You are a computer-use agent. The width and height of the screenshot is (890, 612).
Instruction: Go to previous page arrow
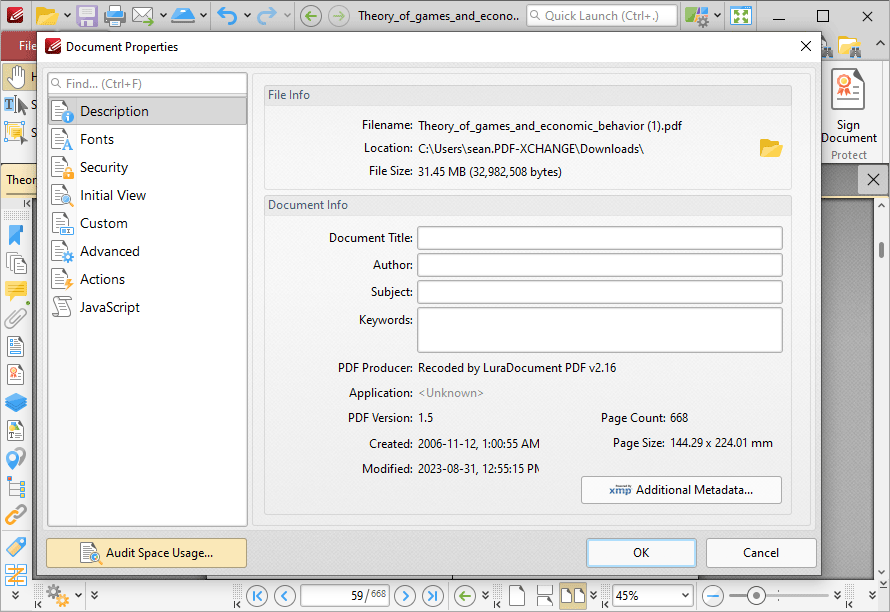(284, 596)
